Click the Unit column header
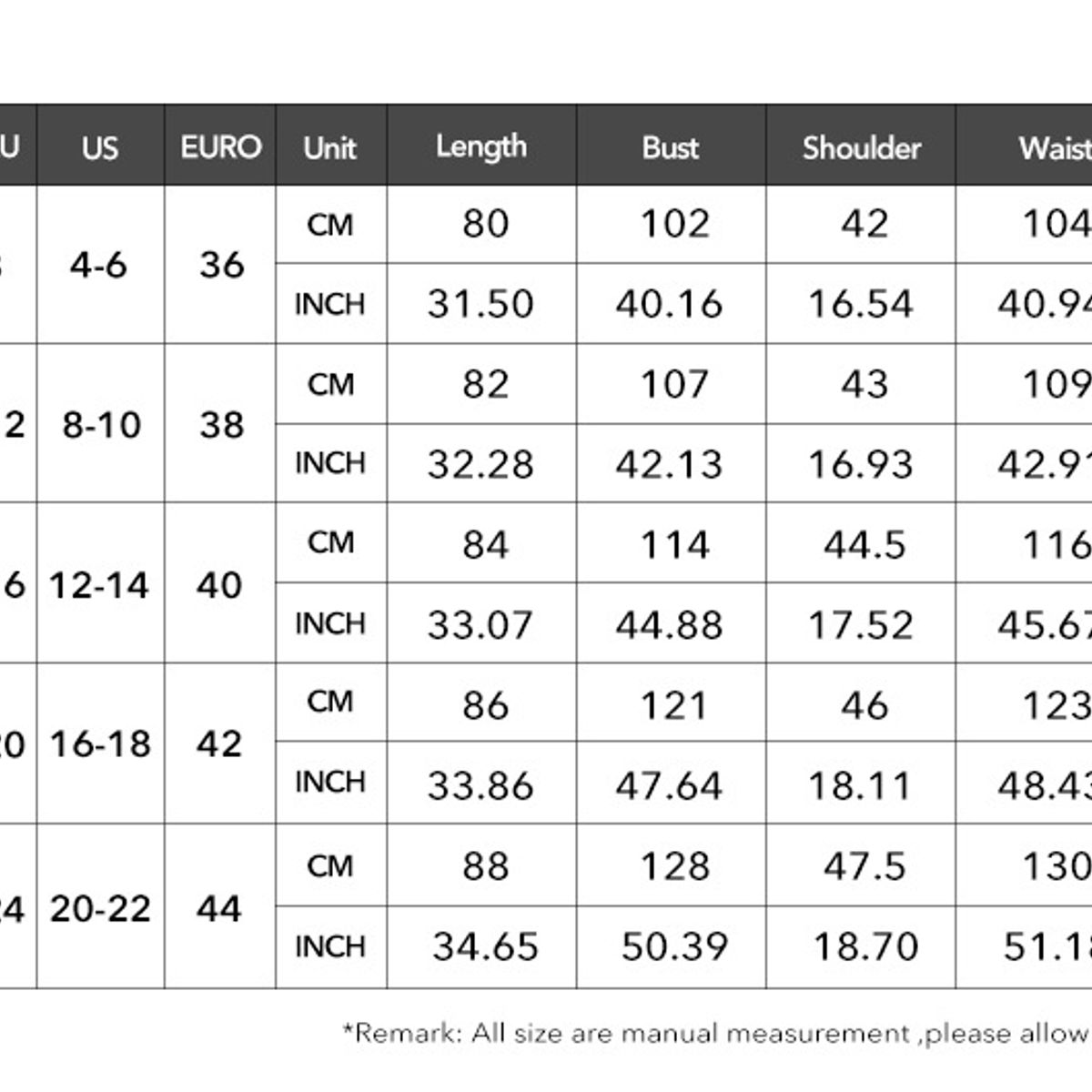Image resolution: width=1092 pixels, height=1092 pixels. 330,146
